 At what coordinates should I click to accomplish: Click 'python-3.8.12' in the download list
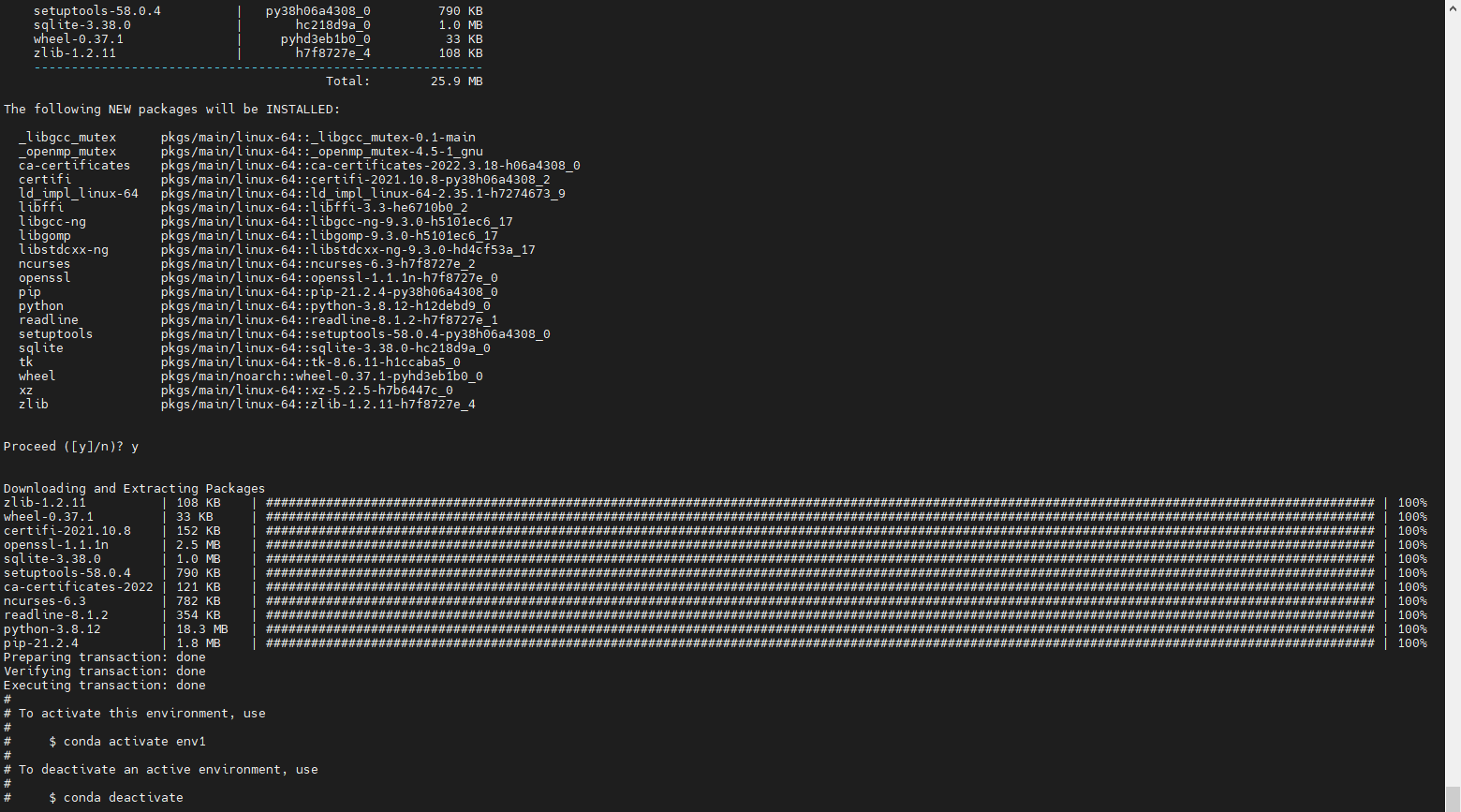52,629
